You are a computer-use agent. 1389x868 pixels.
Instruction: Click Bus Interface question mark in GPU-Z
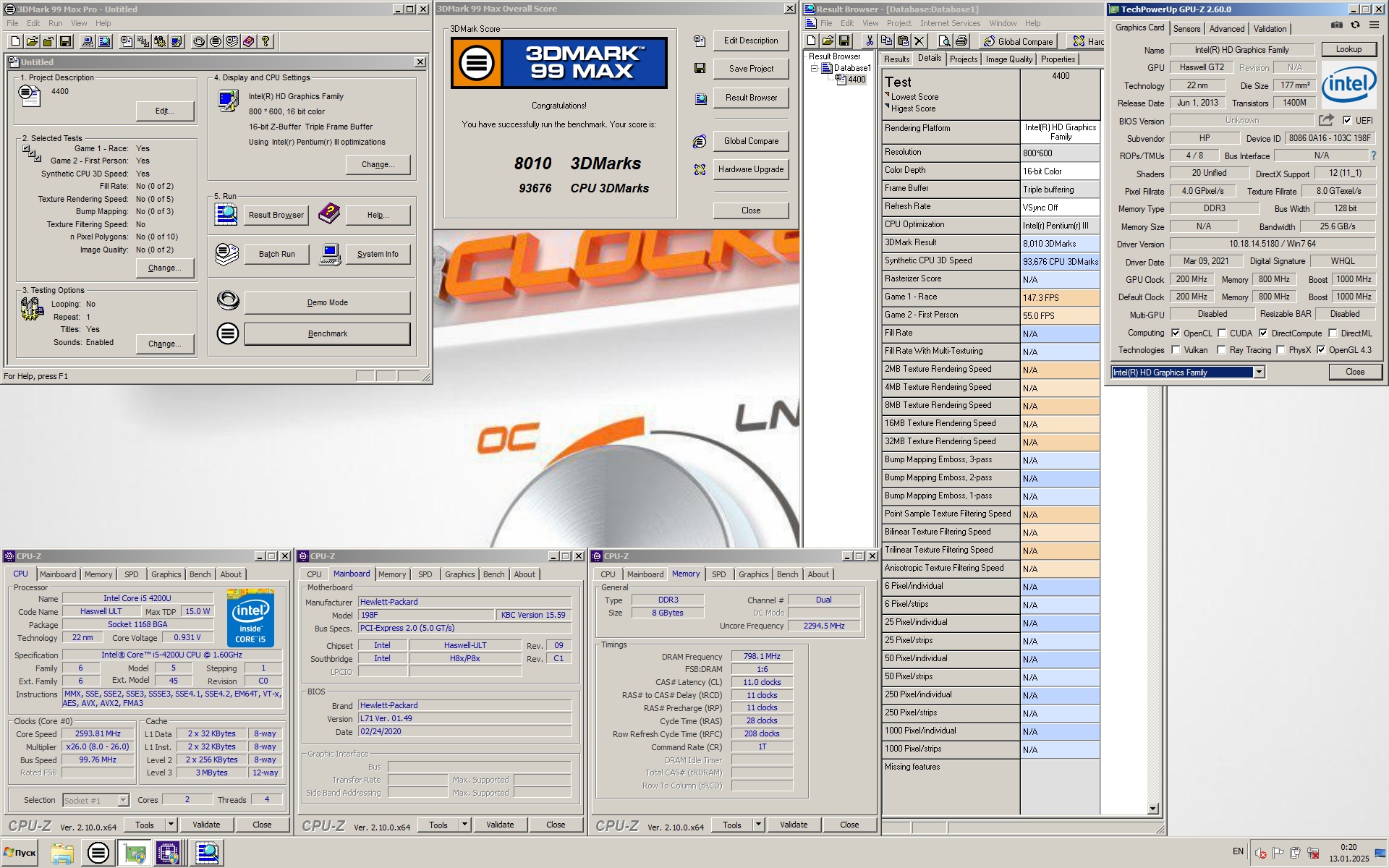pyautogui.click(x=1374, y=156)
